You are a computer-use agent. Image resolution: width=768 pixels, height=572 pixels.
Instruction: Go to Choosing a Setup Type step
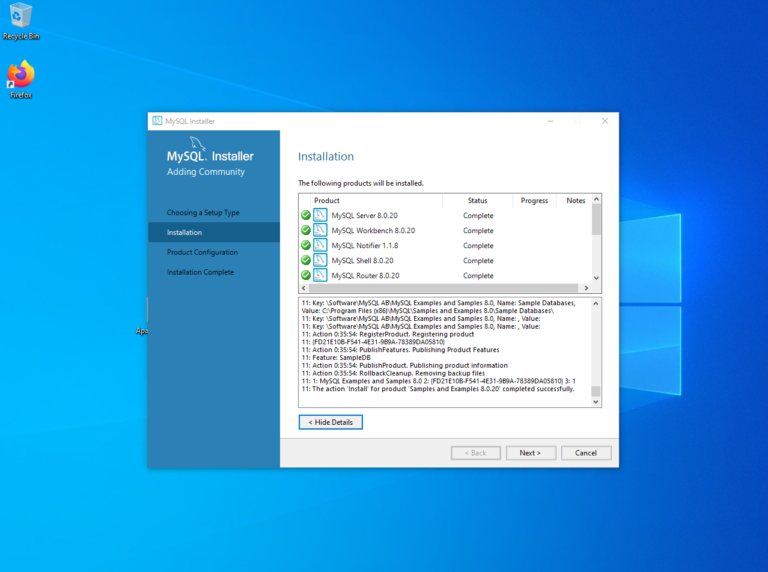click(203, 212)
